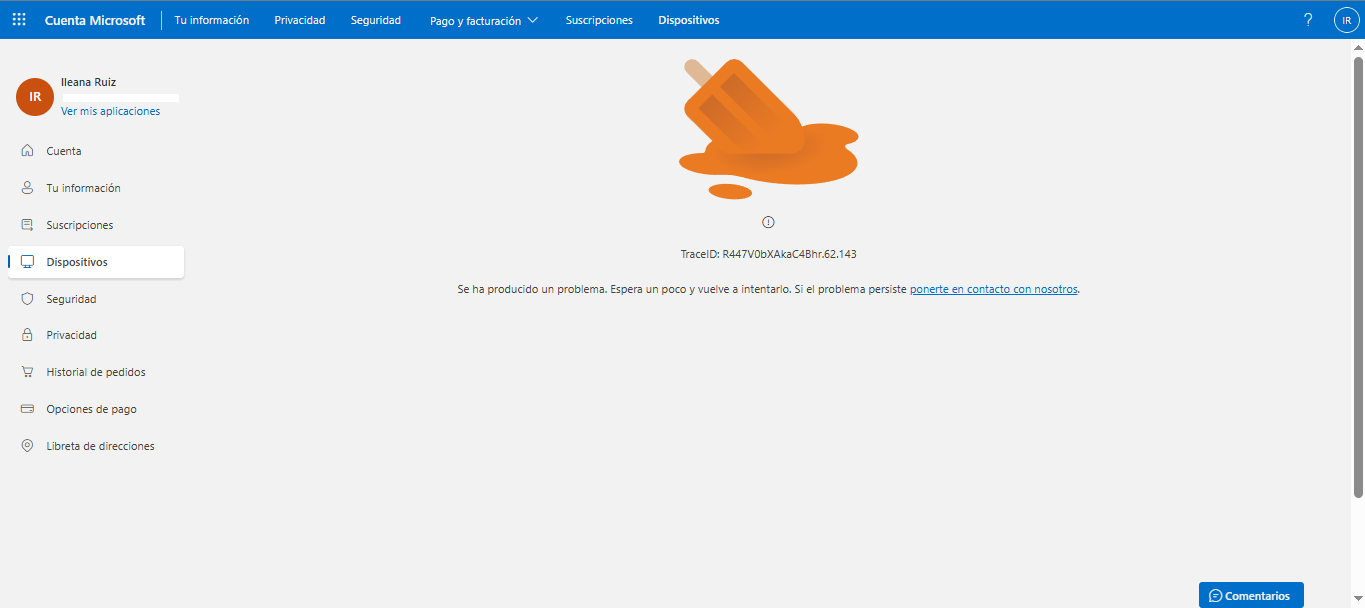Click the Tu información person icon
Viewport: 1365px width, 608px height.
click(27, 187)
